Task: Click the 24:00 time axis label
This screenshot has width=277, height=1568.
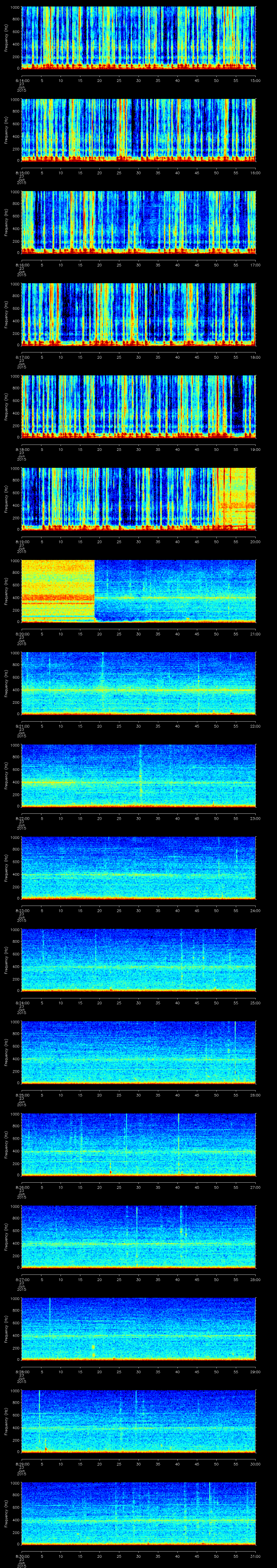Action: pyautogui.click(x=256, y=910)
